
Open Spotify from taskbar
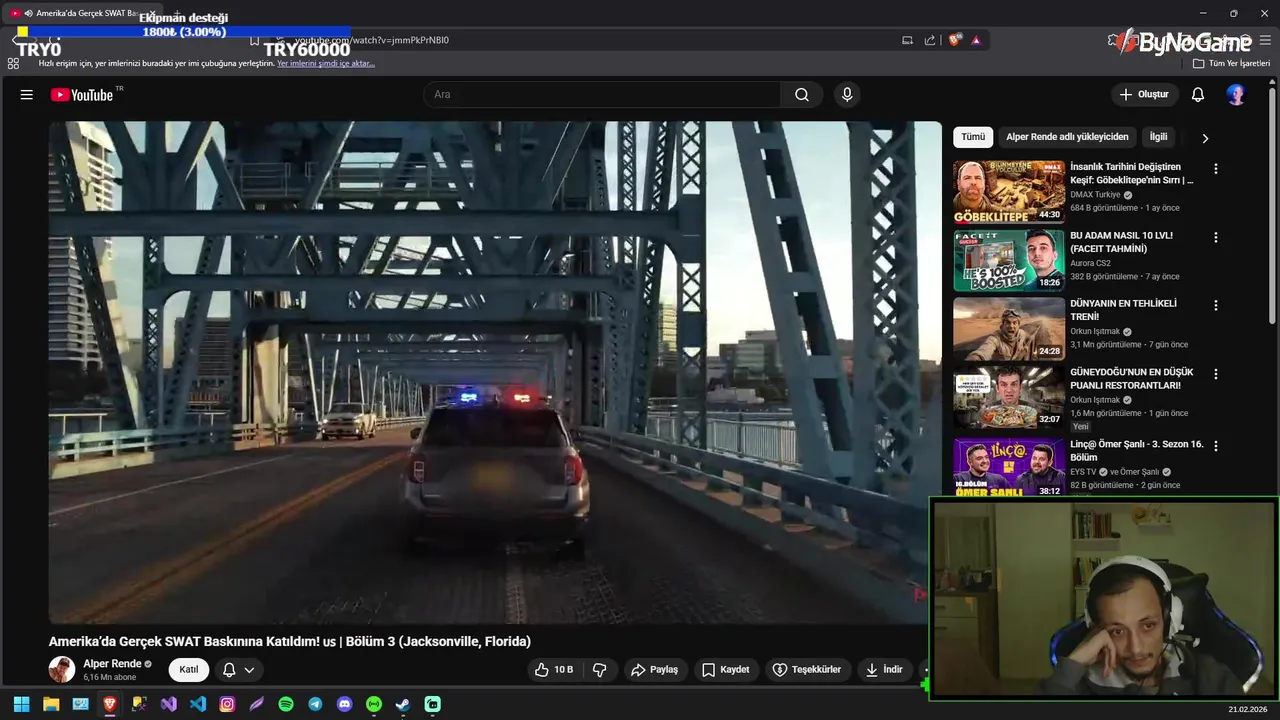286,704
